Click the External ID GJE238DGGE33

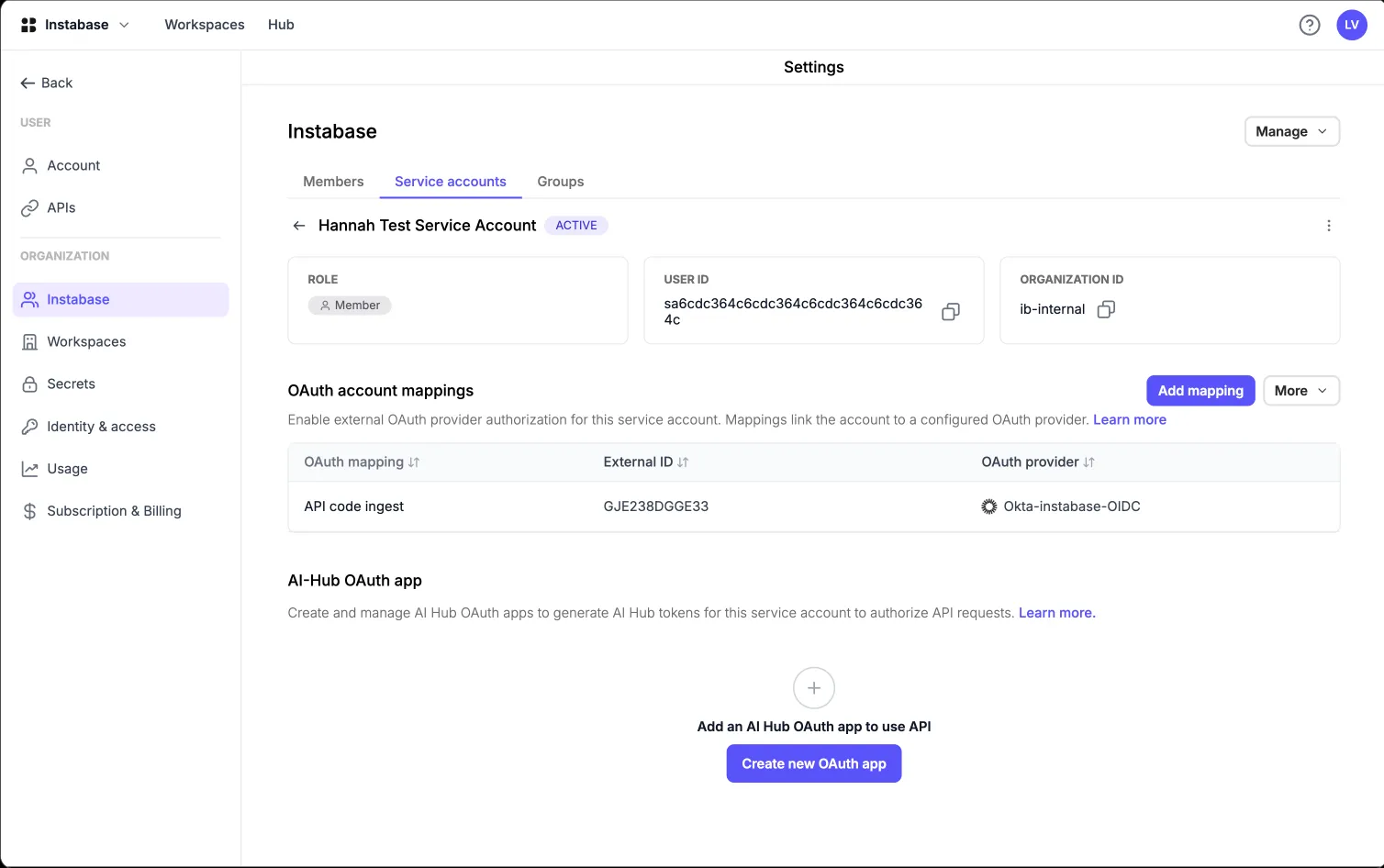(656, 506)
